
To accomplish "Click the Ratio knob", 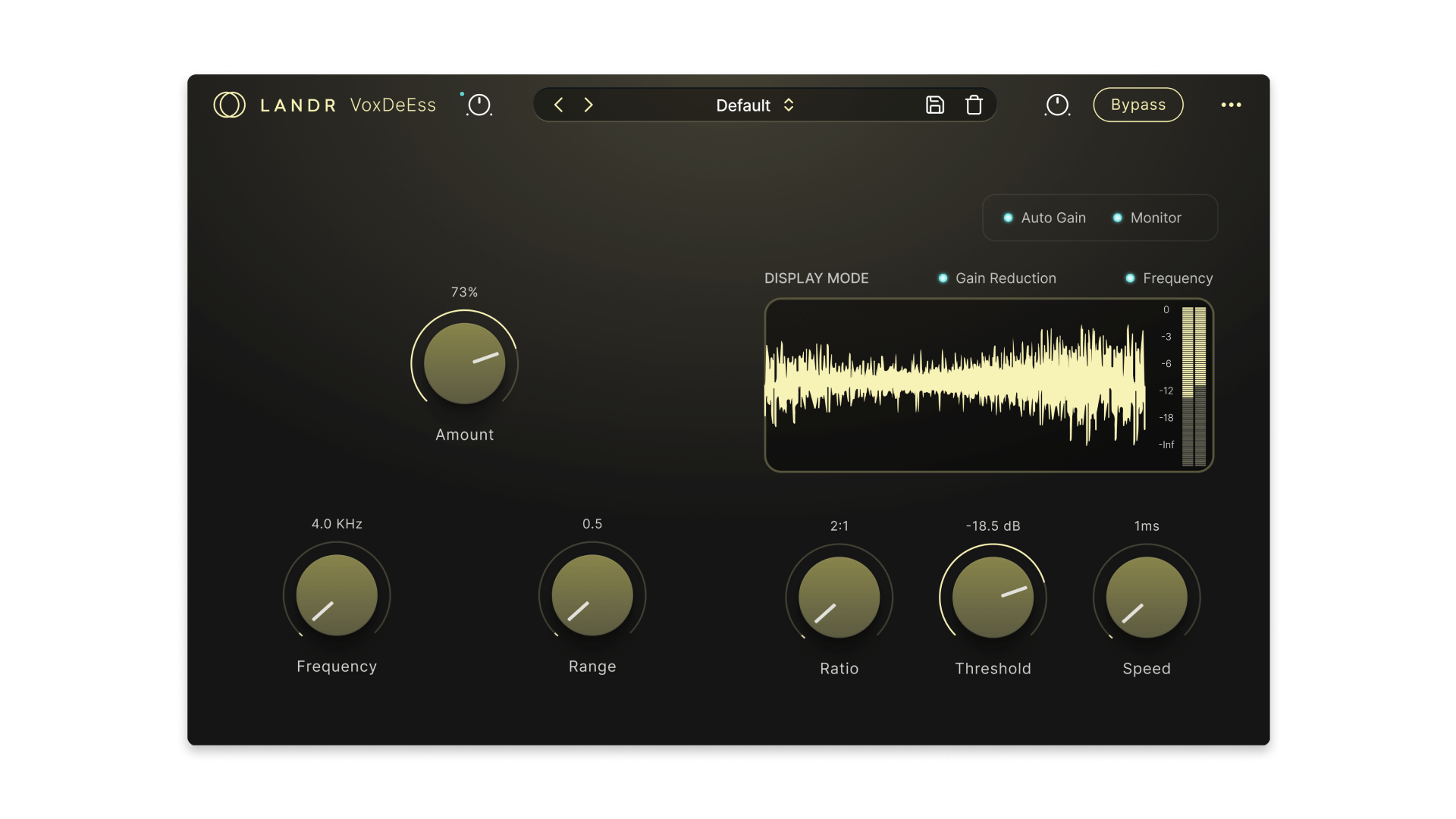I will [839, 598].
